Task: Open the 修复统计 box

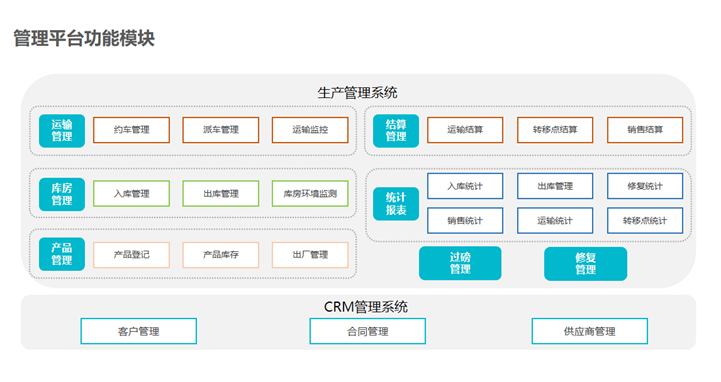Action: click(x=645, y=186)
